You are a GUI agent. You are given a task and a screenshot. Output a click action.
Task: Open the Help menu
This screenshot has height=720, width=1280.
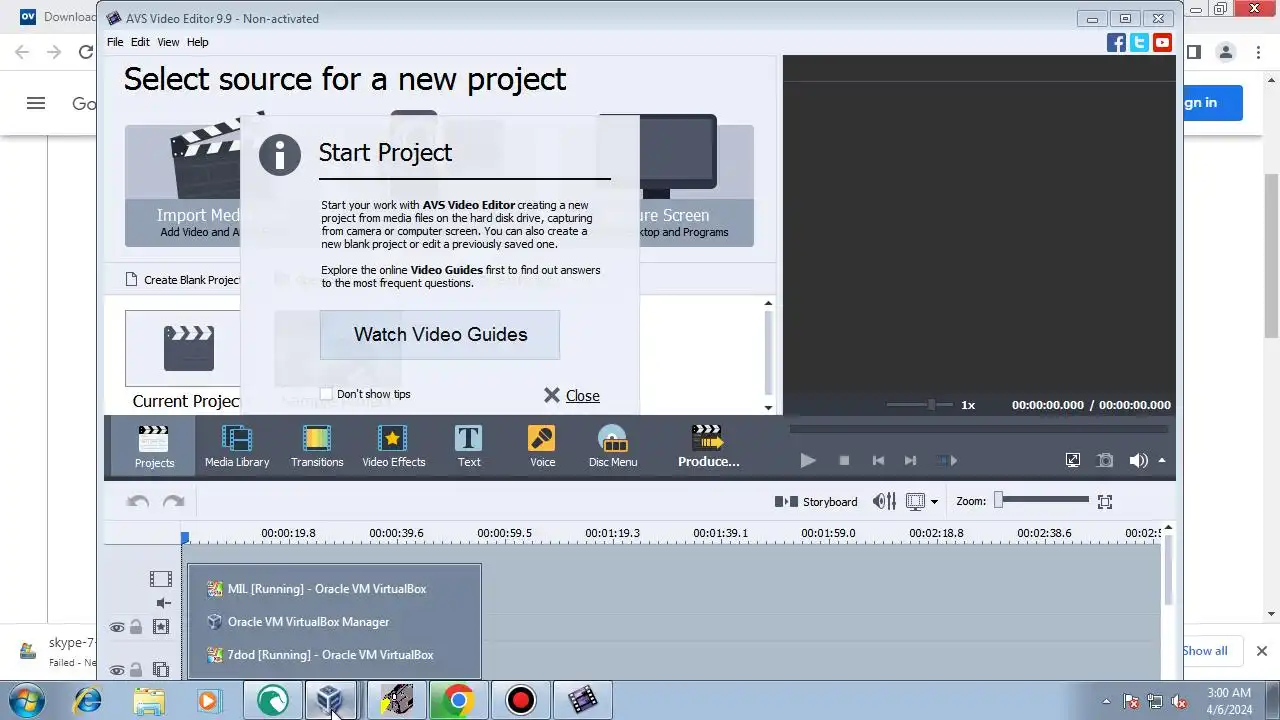198,42
